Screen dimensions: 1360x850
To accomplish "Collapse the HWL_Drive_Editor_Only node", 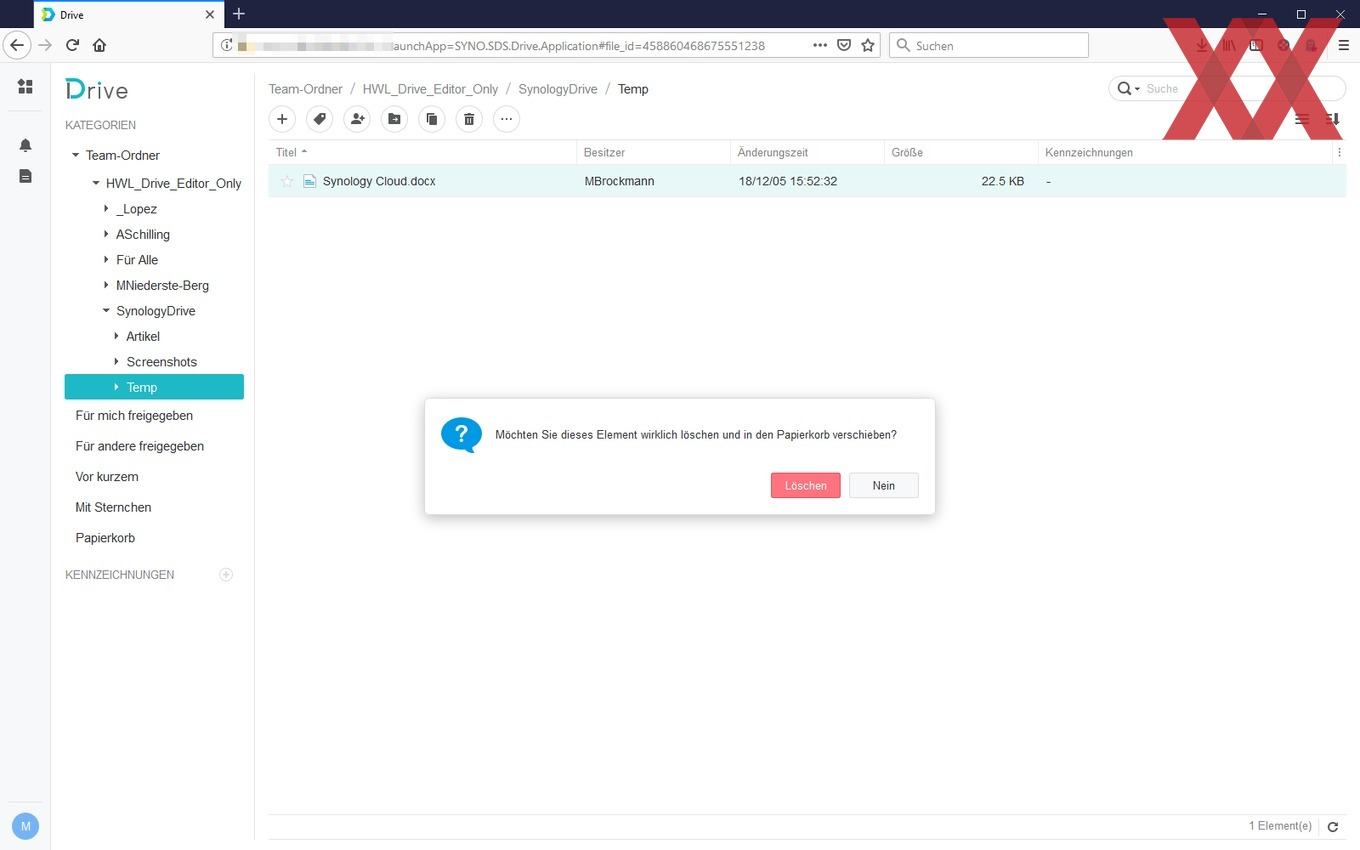I will (96, 183).
